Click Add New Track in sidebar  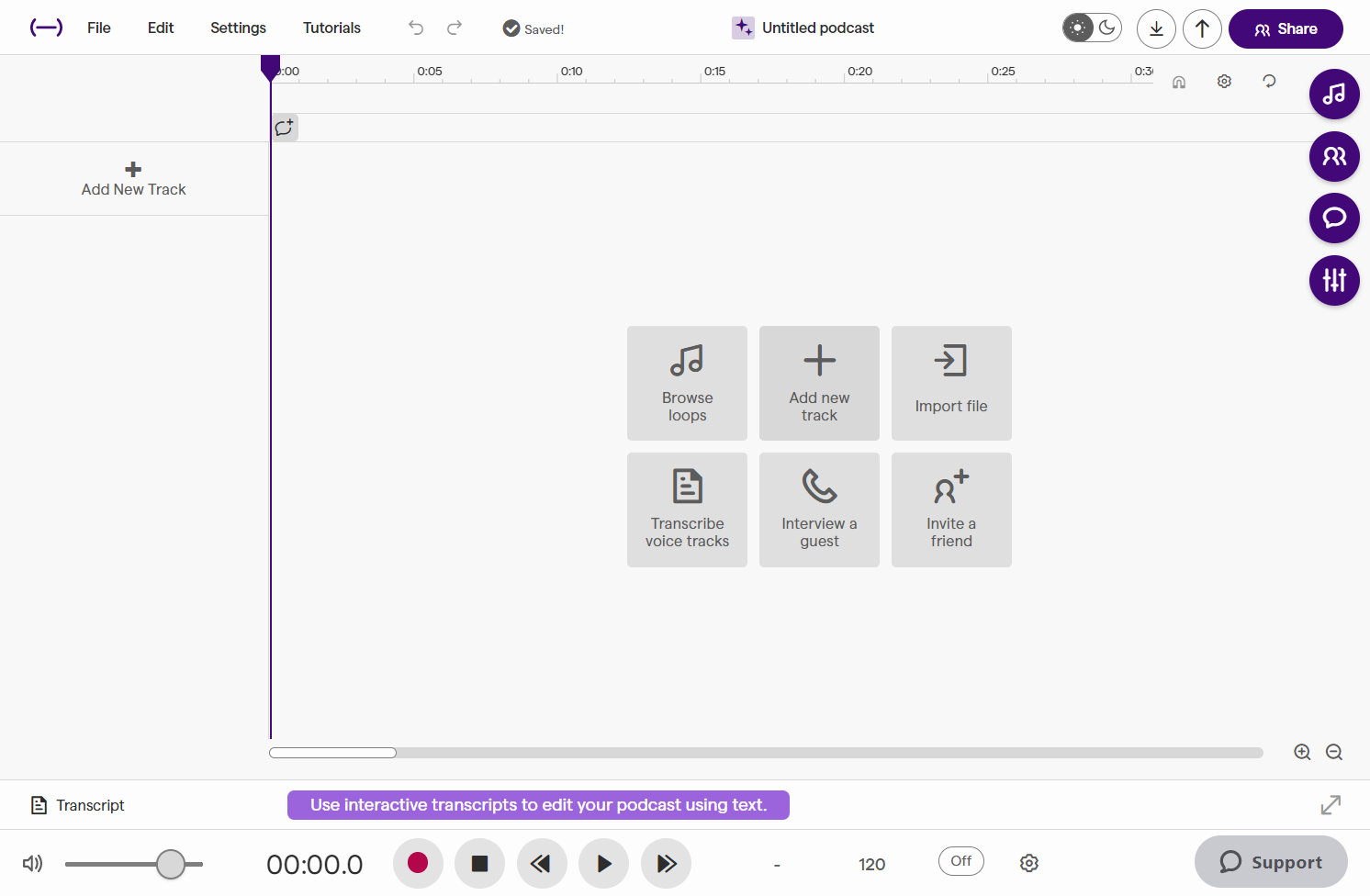click(x=133, y=179)
